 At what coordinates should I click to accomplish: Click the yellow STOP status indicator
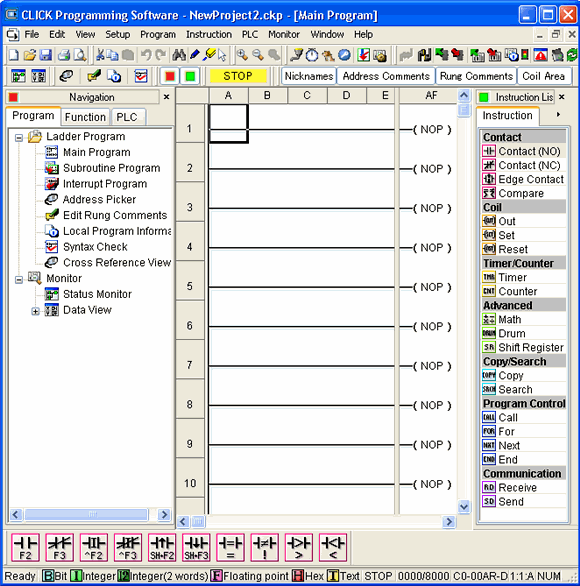238,76
